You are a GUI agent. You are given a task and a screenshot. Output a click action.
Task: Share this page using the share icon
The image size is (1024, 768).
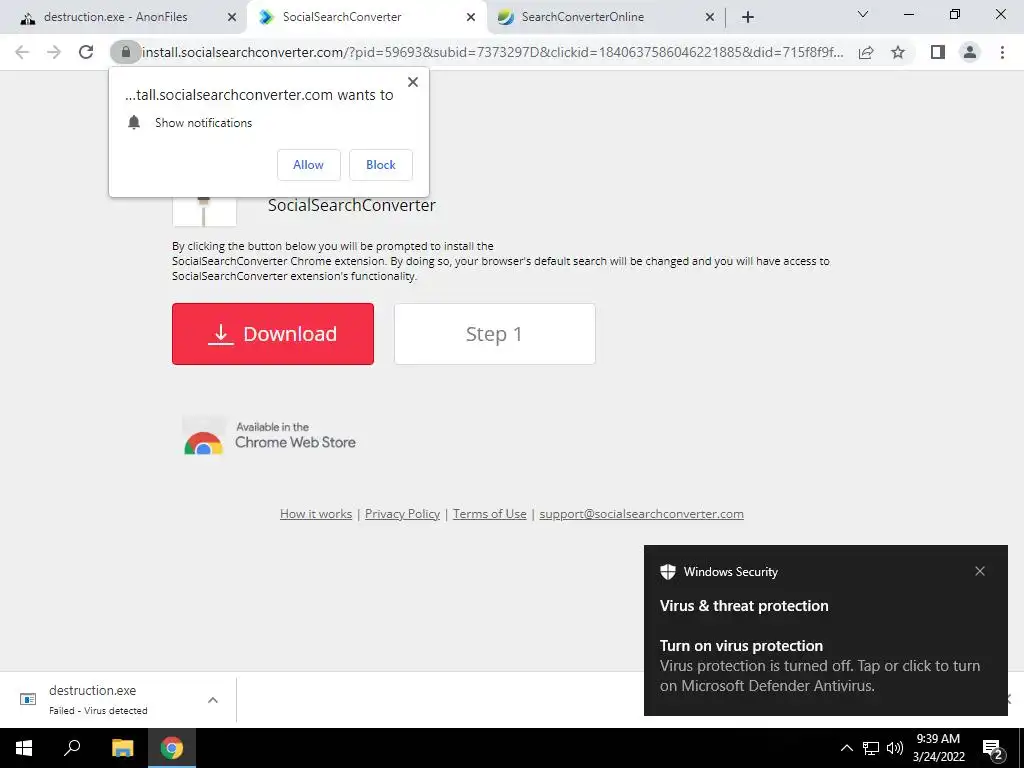866,52
